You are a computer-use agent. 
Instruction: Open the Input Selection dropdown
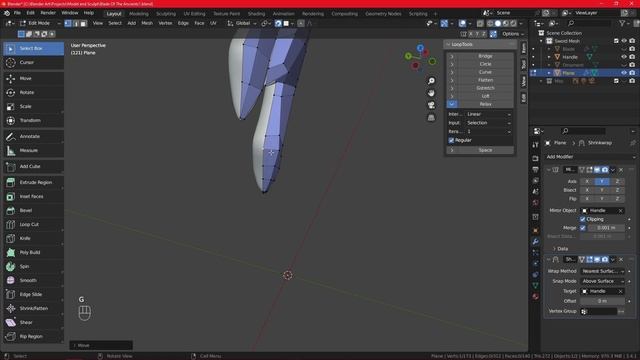(489, 123)
